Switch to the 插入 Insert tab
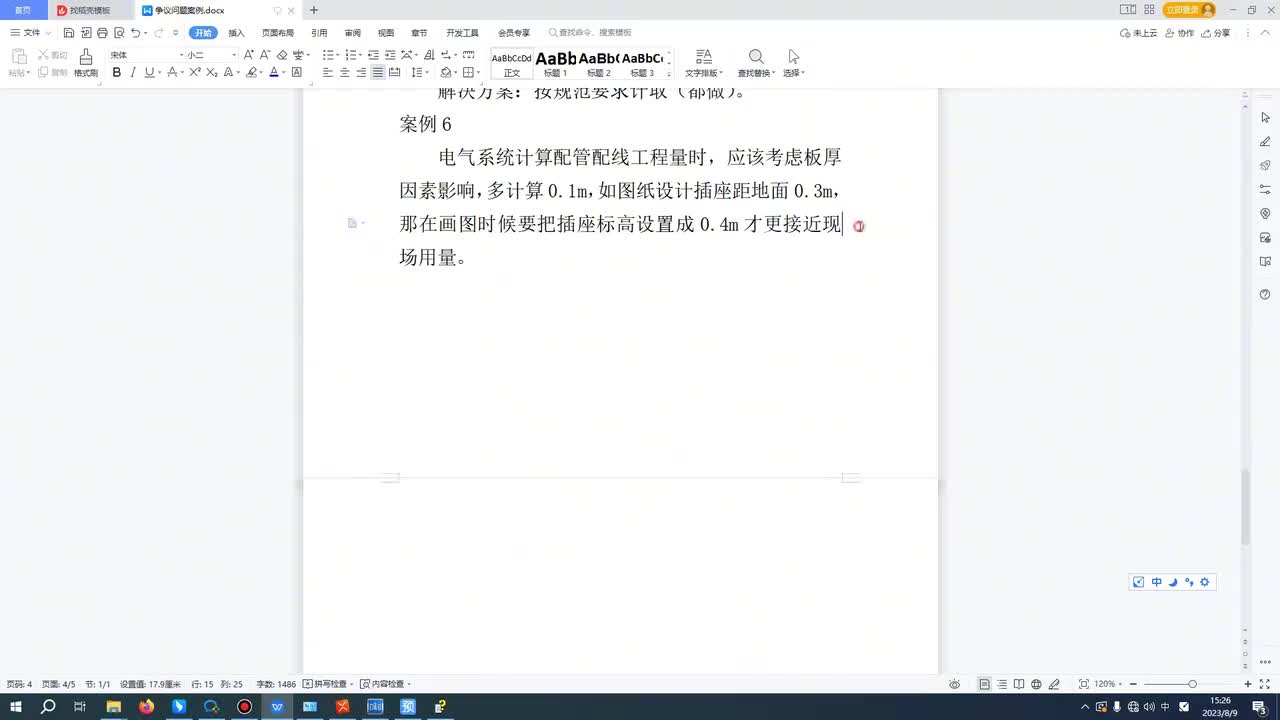The height and width of the screenshot is (720, 1280). [x=236, y=33]
